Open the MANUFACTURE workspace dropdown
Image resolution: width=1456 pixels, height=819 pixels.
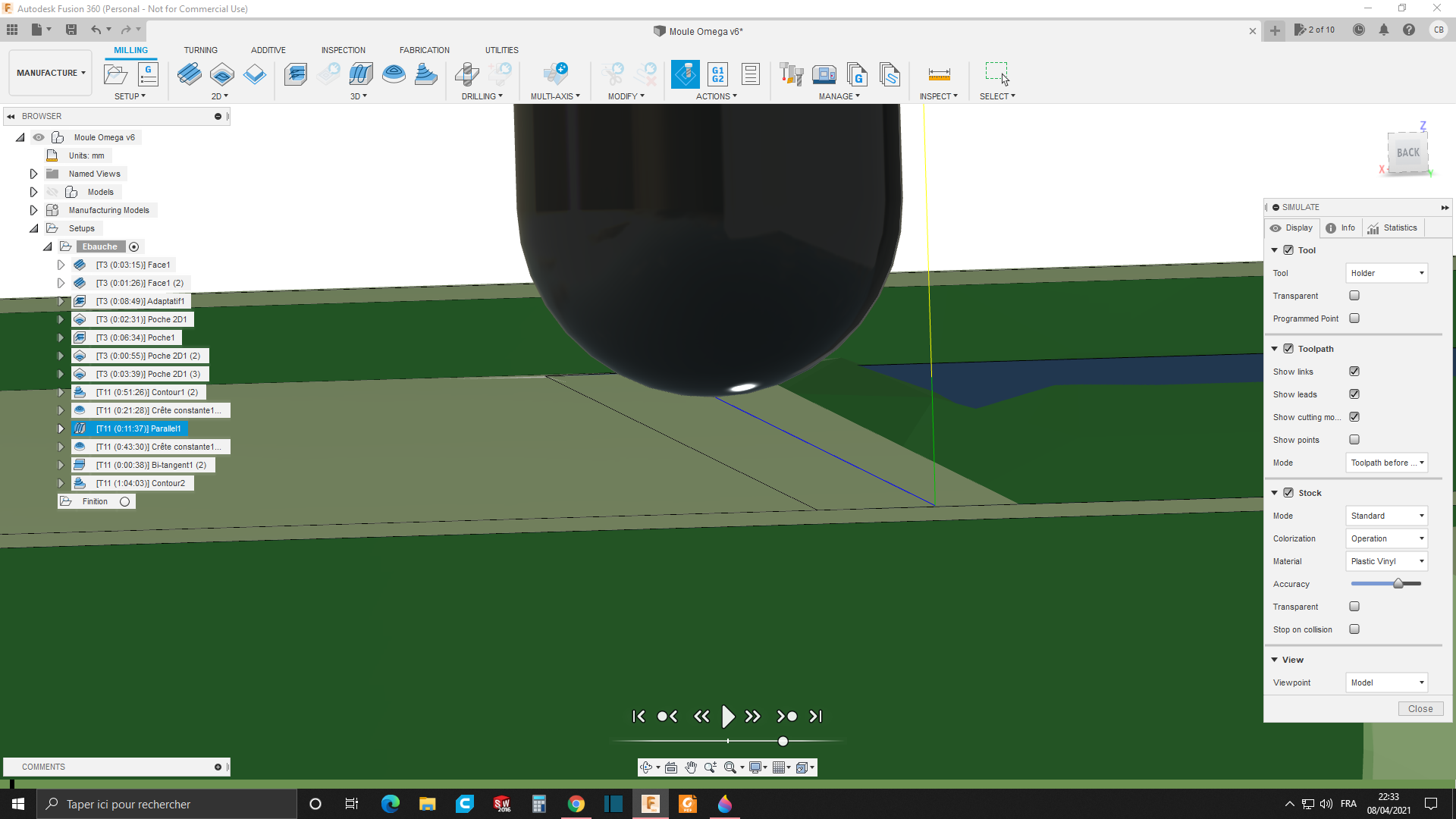click(51, 73)
